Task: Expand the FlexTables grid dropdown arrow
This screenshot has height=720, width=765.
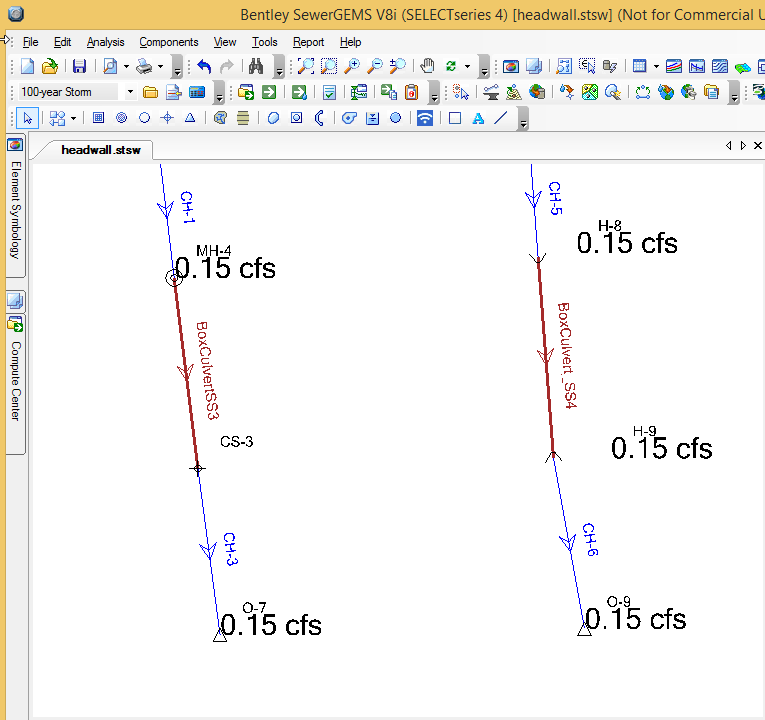Action: (656, 67)
